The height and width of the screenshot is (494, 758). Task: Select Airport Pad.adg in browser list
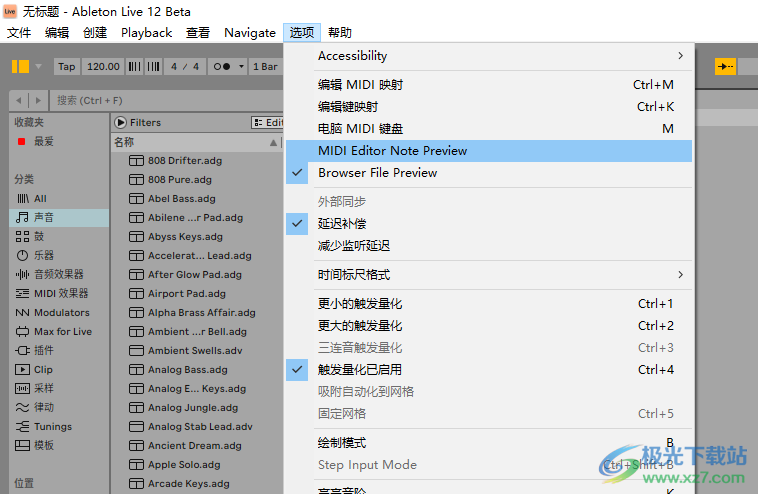(x=197, y=293)
